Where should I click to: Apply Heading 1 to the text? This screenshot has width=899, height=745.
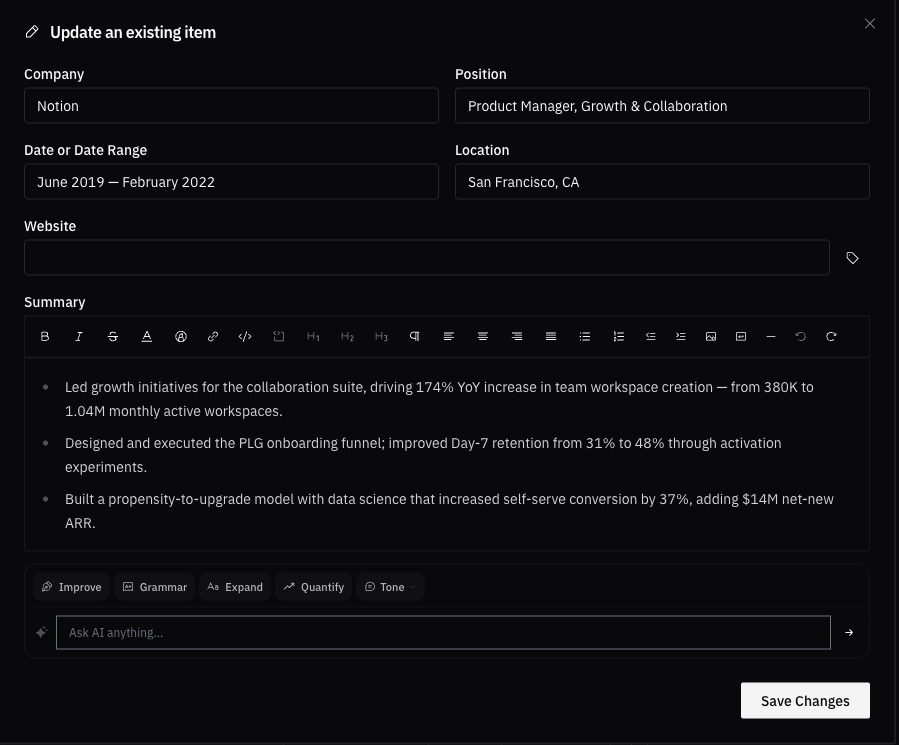313,336
